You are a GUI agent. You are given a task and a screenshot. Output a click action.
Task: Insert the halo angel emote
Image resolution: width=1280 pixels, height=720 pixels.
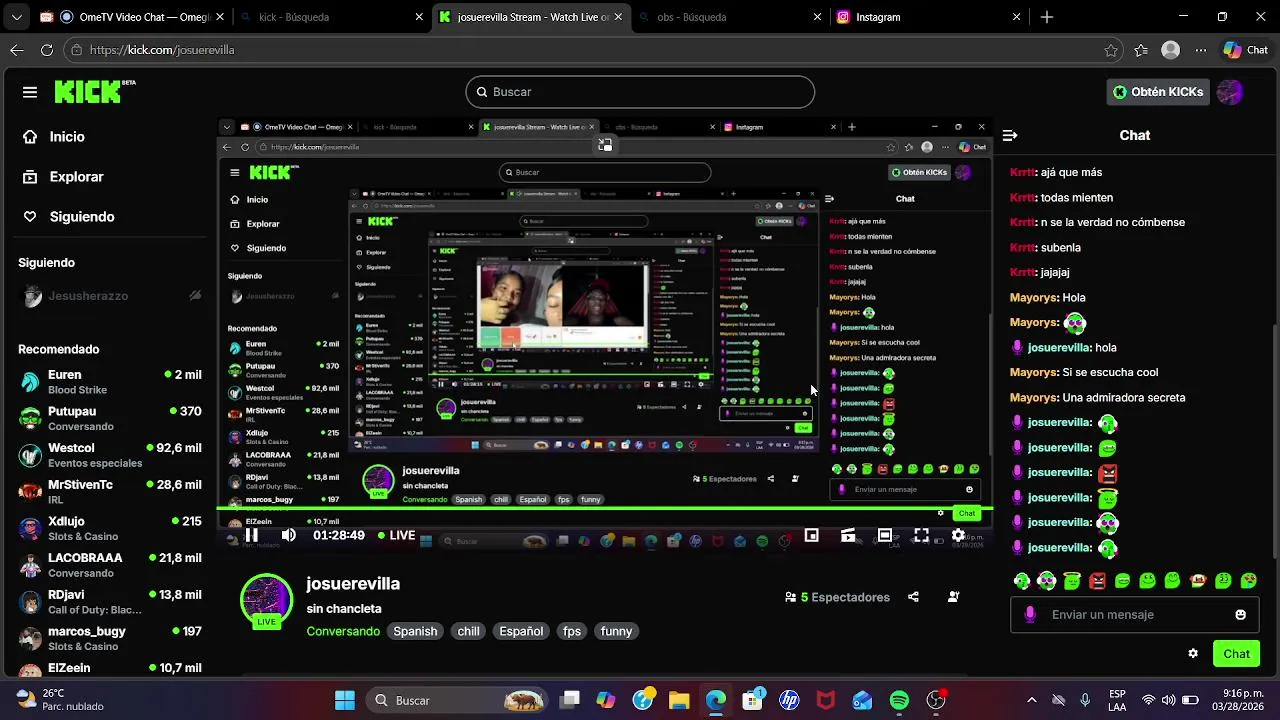1072,581
